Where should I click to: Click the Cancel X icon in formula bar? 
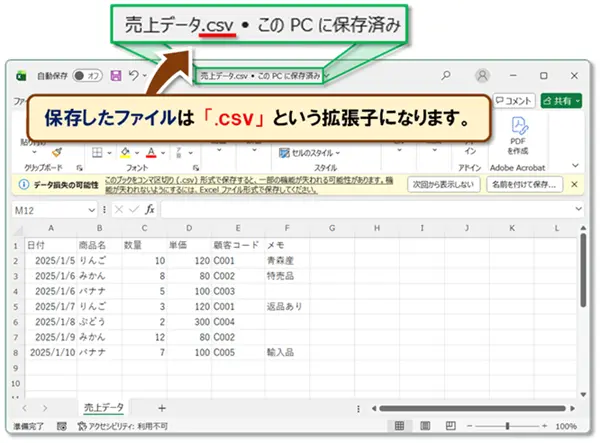119,210
